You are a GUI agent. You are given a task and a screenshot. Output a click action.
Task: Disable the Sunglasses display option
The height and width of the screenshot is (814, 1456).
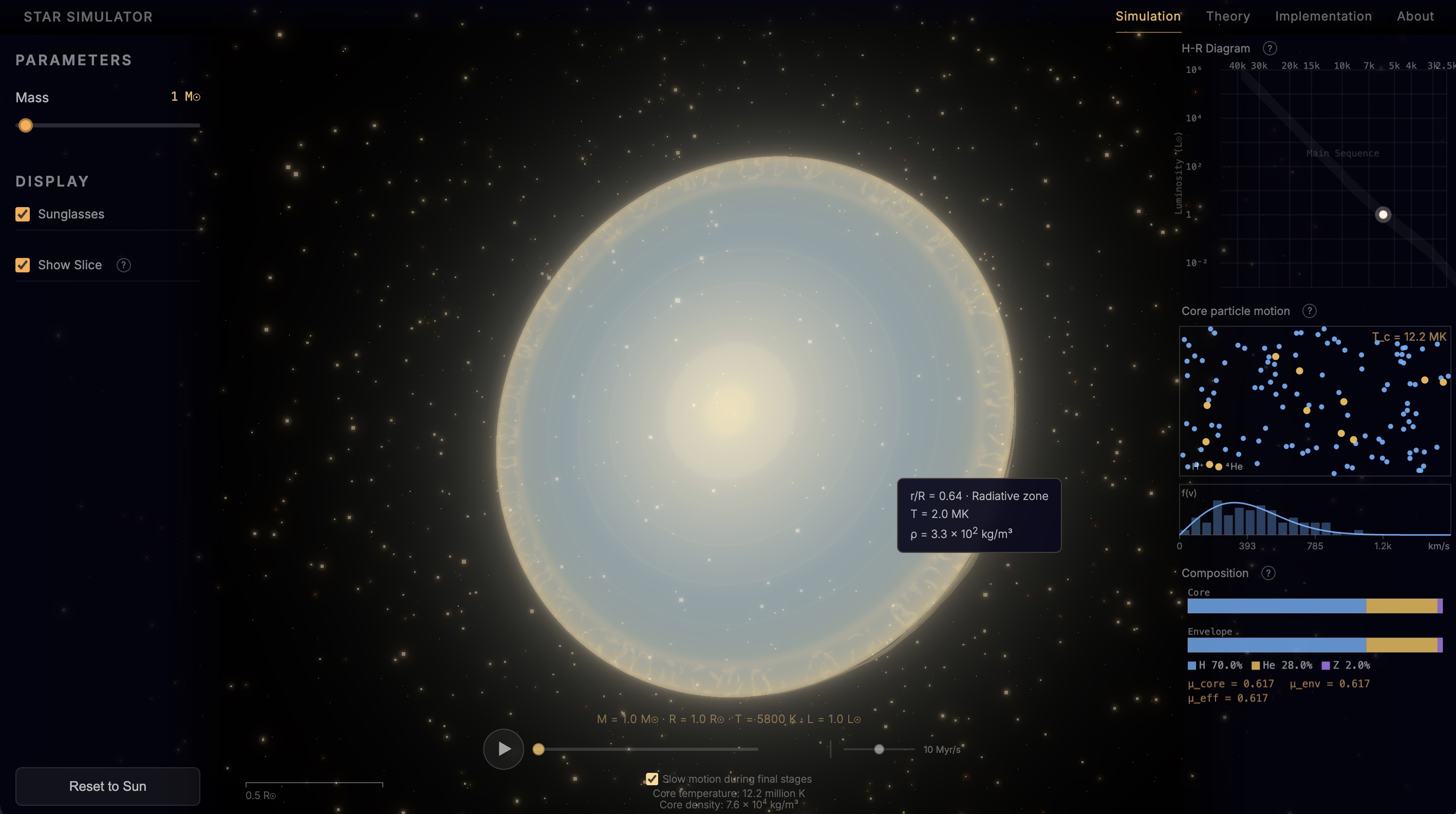point(23,214)
